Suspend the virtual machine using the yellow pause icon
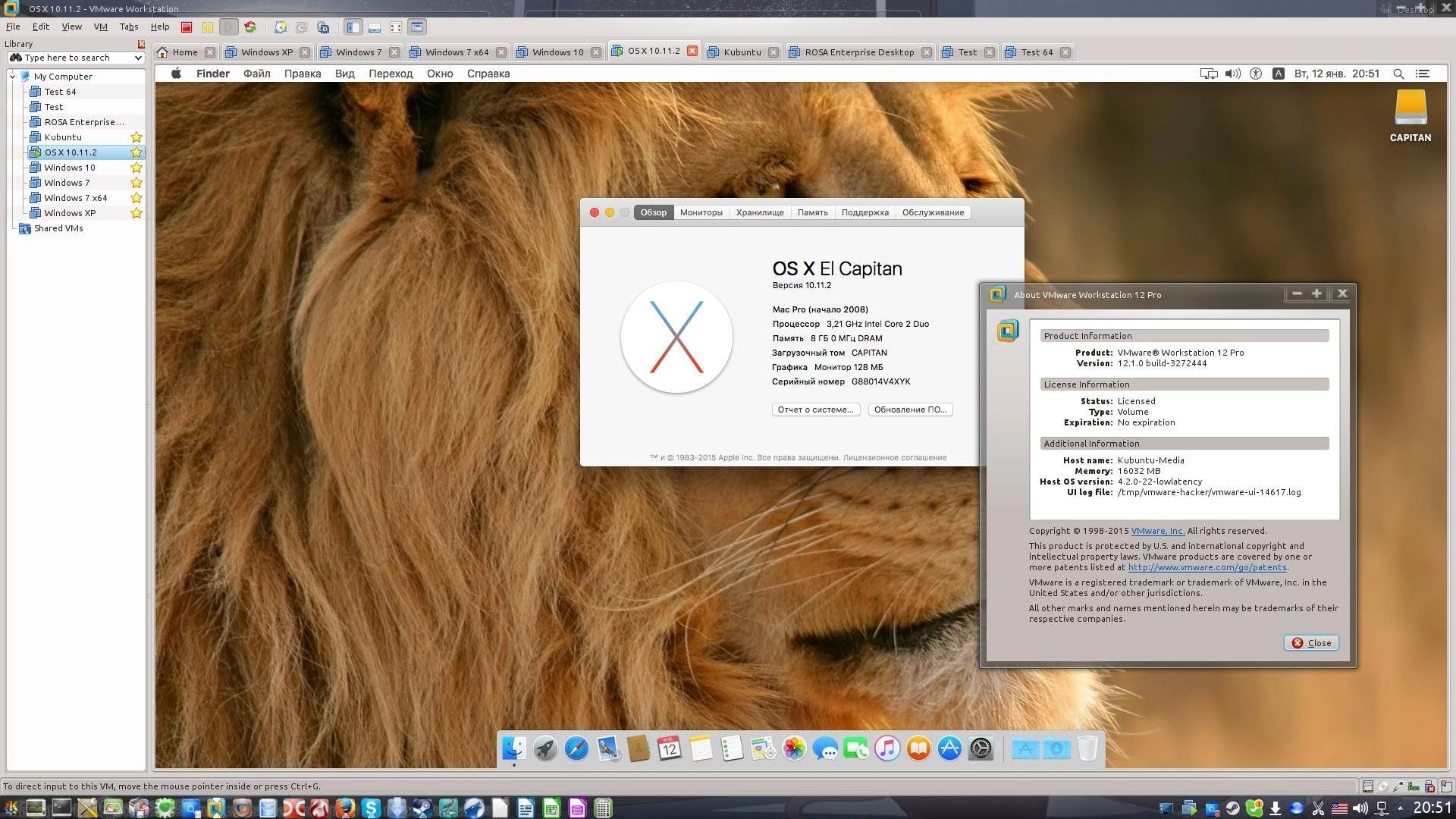 (208, 27)
